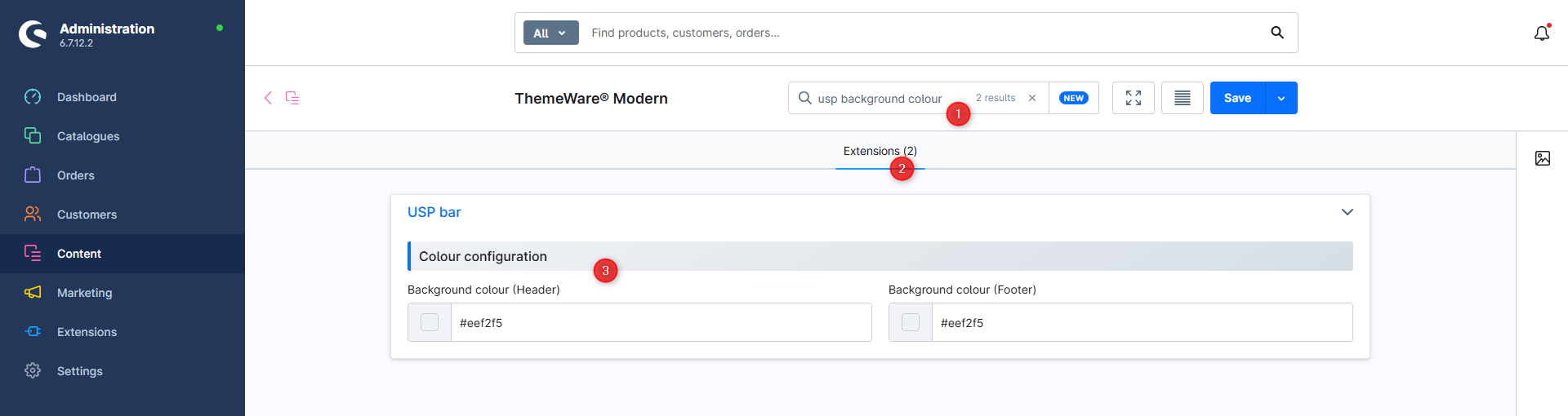Screen dimensions: 1568x416
Task: Click the USP bar heading
Action: tap(434, 212)
